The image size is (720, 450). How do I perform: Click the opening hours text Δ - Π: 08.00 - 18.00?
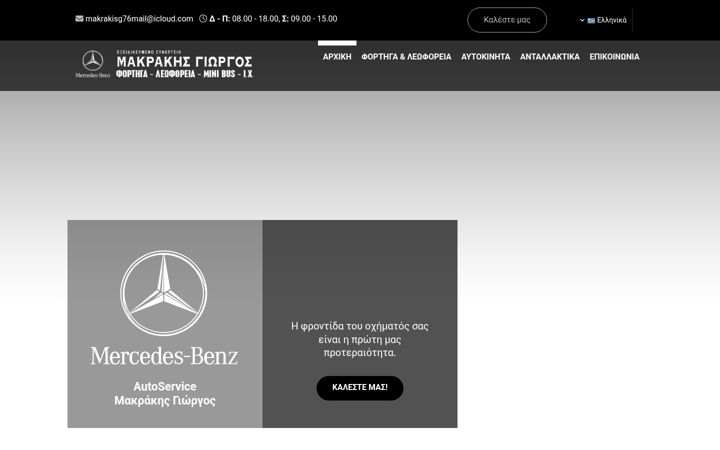click(x=244, y=19)
